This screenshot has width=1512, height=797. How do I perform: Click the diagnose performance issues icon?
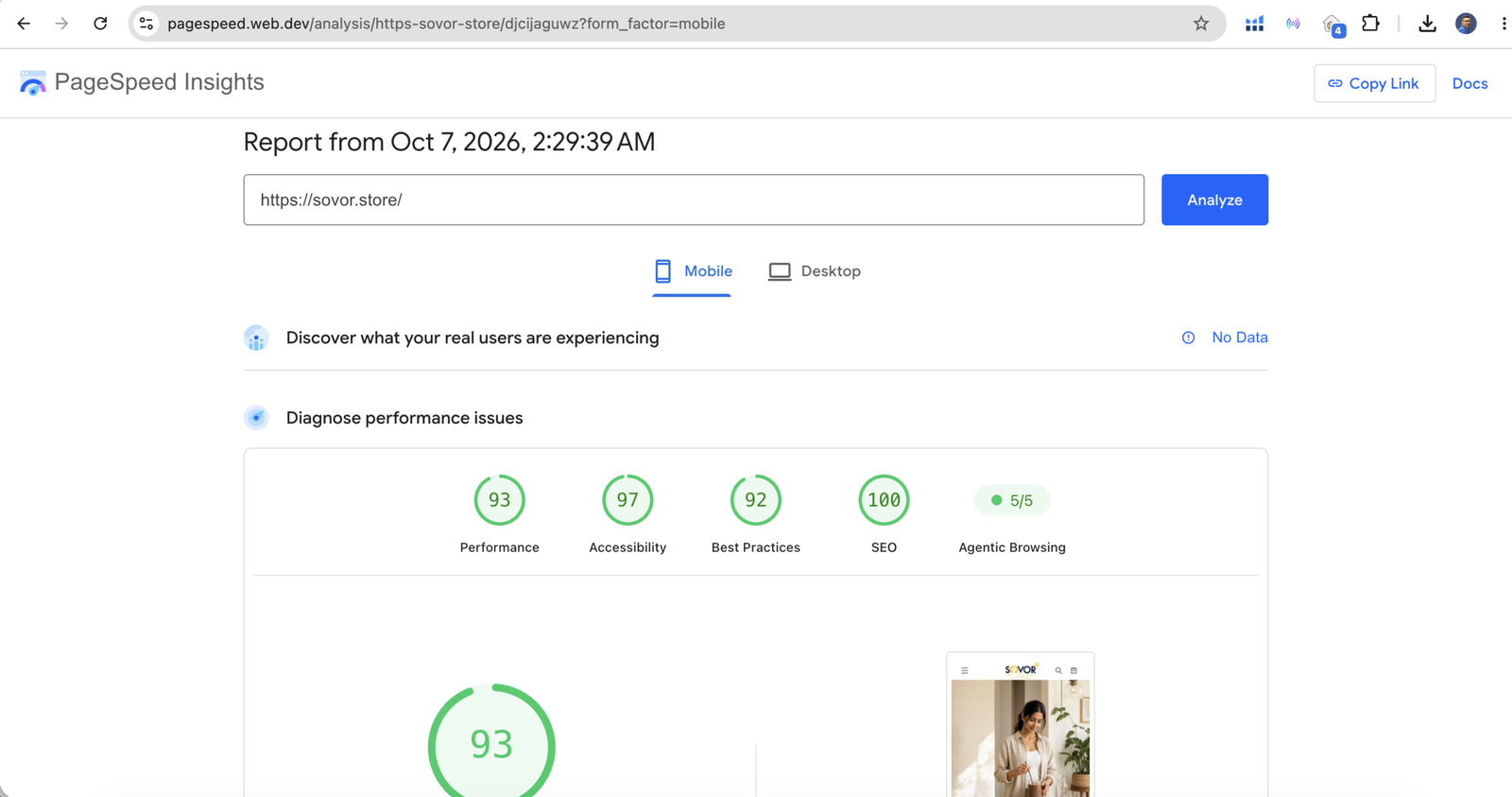pyautogui.click(x=256, y=418)
